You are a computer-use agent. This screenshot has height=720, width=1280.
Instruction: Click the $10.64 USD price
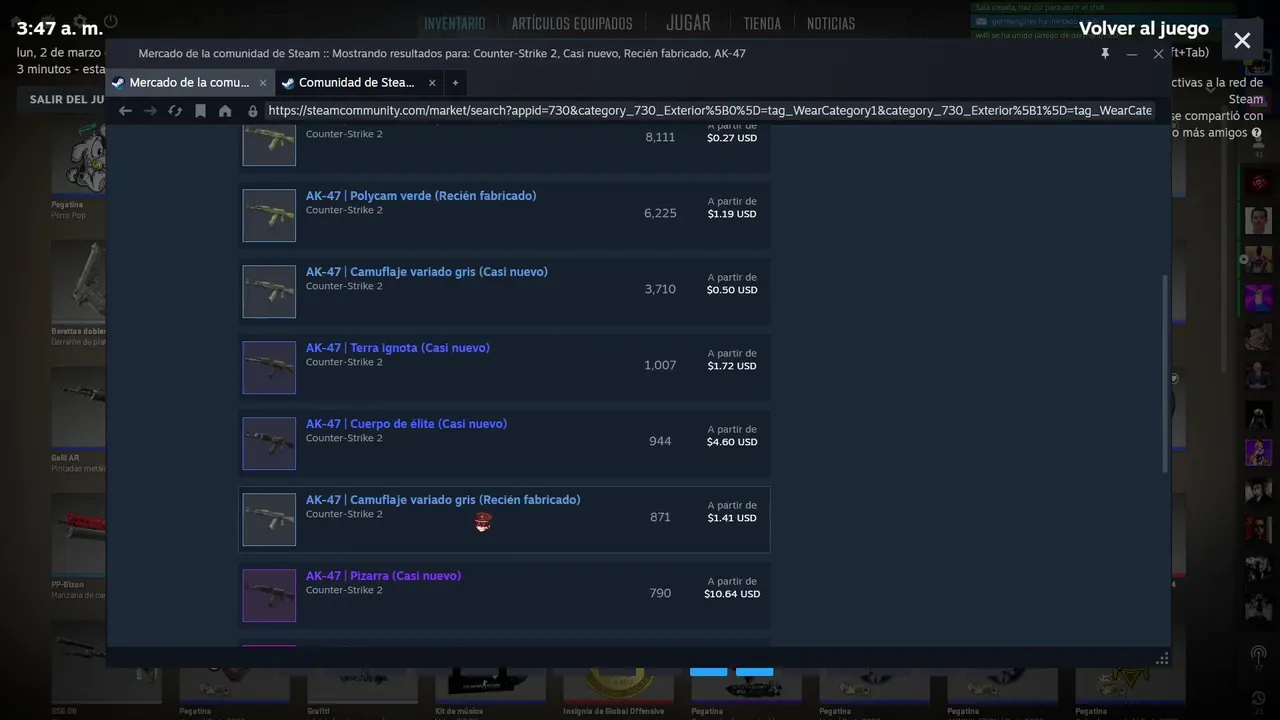[732, 594]
